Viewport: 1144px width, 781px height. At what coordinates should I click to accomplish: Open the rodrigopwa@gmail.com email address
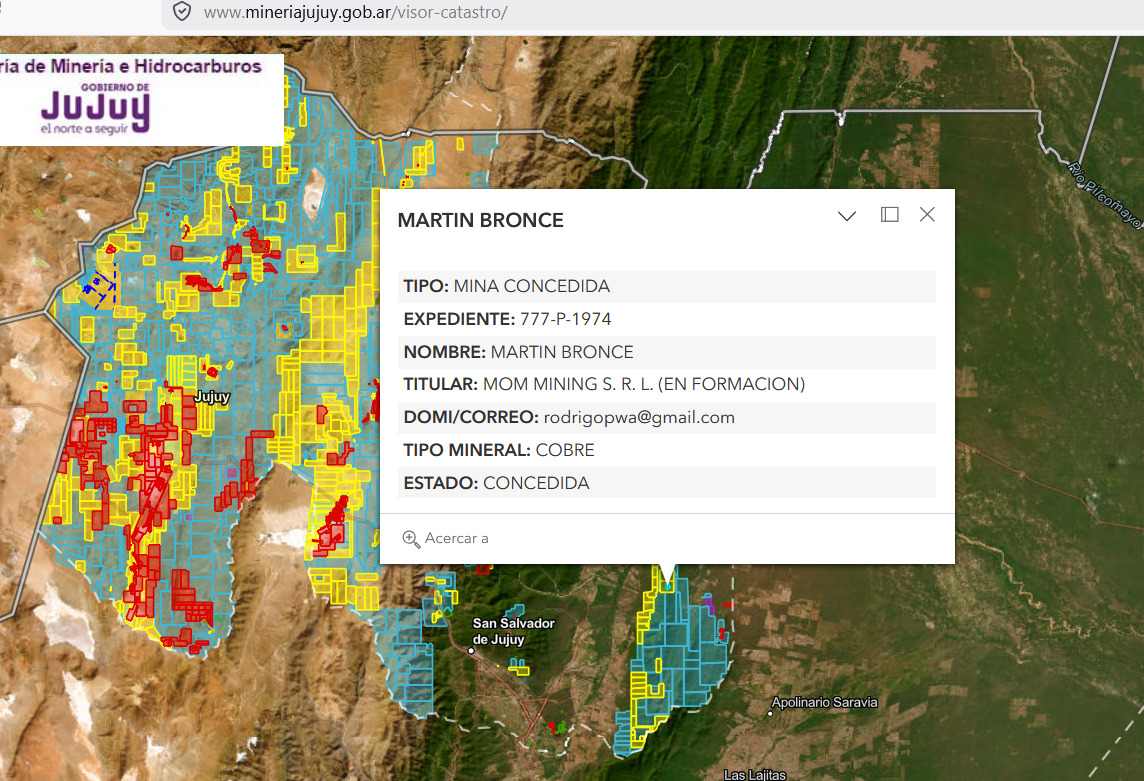(x=639, y=418)
